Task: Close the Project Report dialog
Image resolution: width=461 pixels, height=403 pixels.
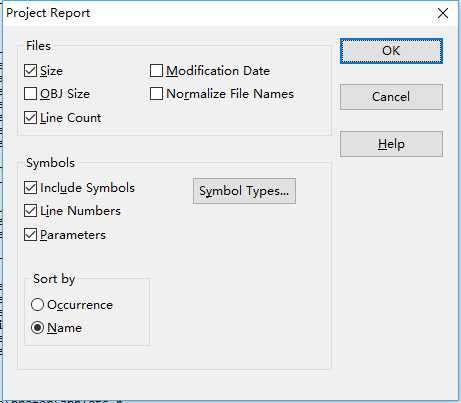Action: [443, 13]
